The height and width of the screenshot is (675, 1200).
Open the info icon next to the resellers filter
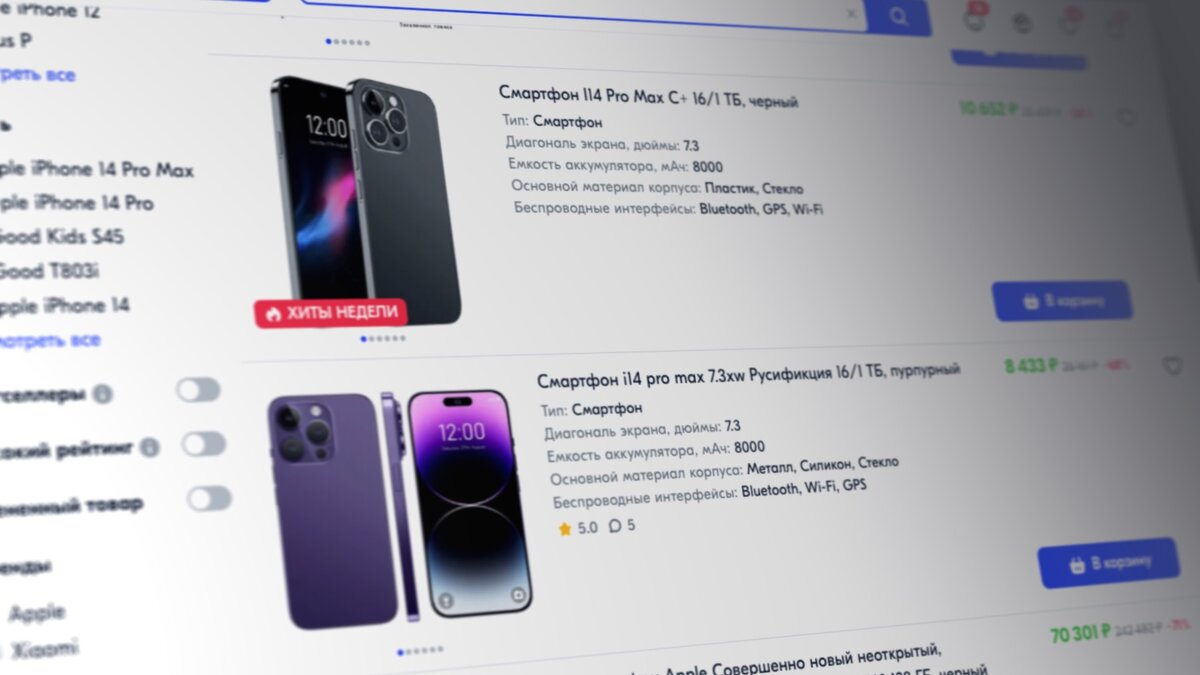coord(102,394)
